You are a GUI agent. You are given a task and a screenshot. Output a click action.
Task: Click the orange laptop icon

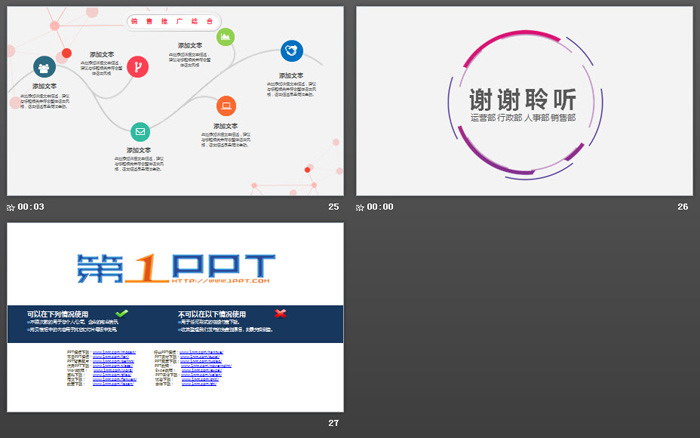(x=226, y=105)
